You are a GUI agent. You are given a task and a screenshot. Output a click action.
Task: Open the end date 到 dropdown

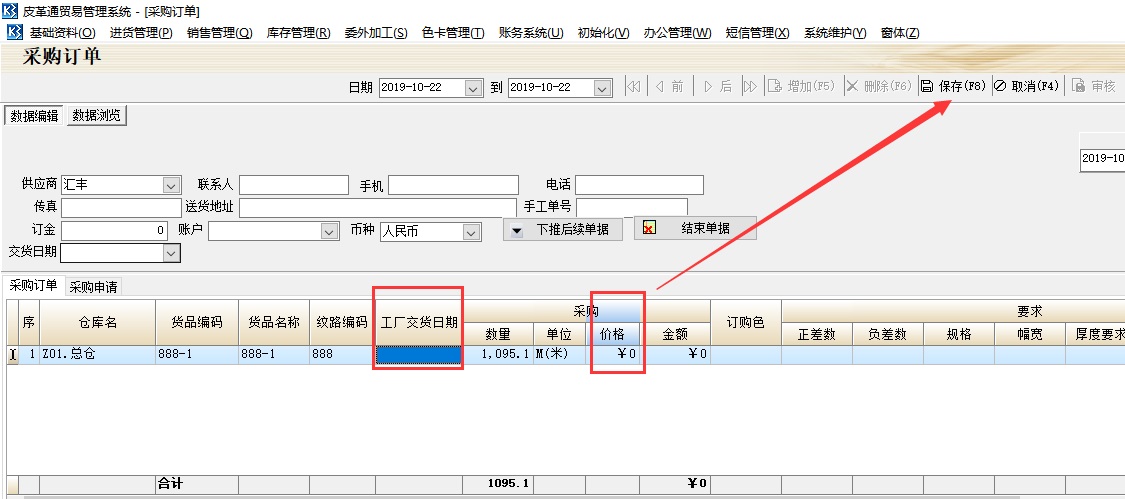pyautogui.click(x=603, y=88)
